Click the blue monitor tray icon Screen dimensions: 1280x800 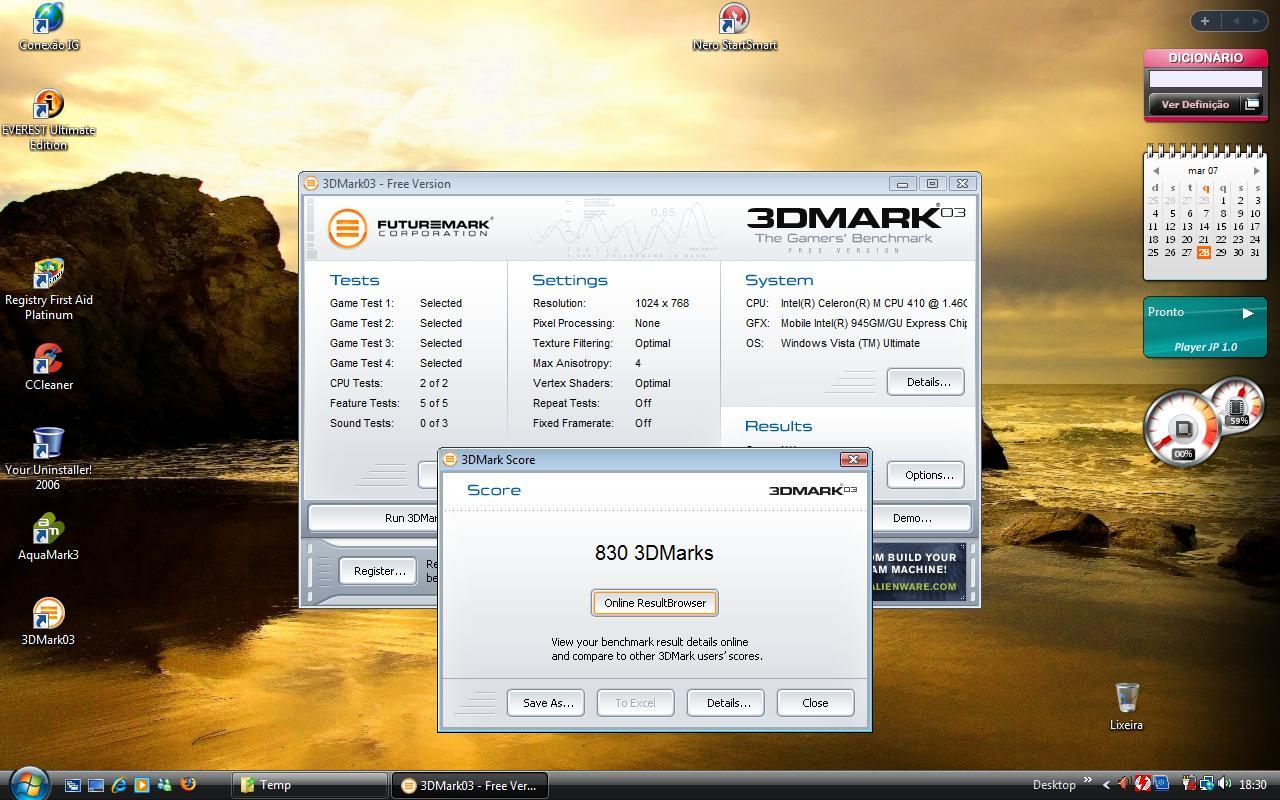click(1161, 785)
